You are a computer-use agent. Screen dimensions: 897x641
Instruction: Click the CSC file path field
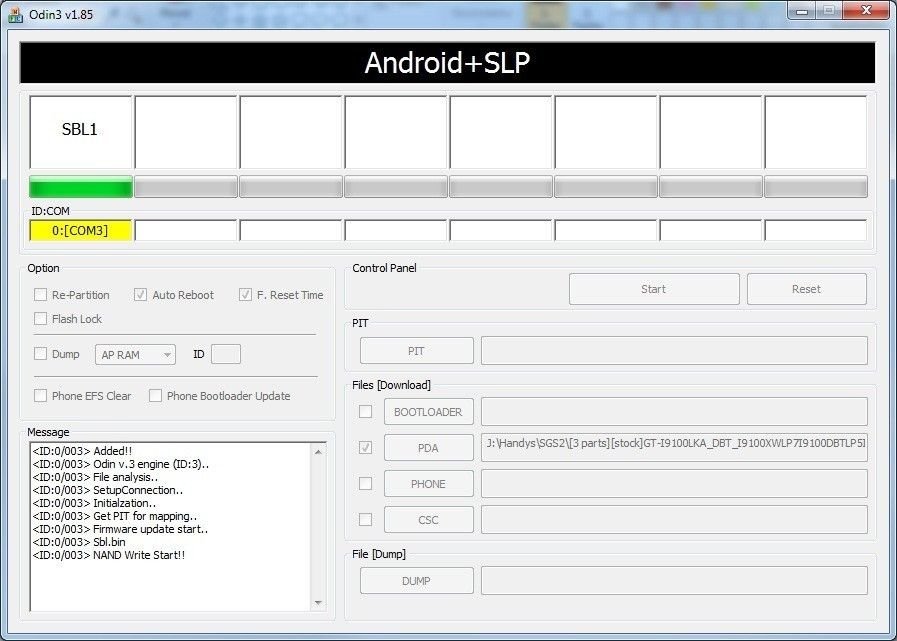pos(674,520)
